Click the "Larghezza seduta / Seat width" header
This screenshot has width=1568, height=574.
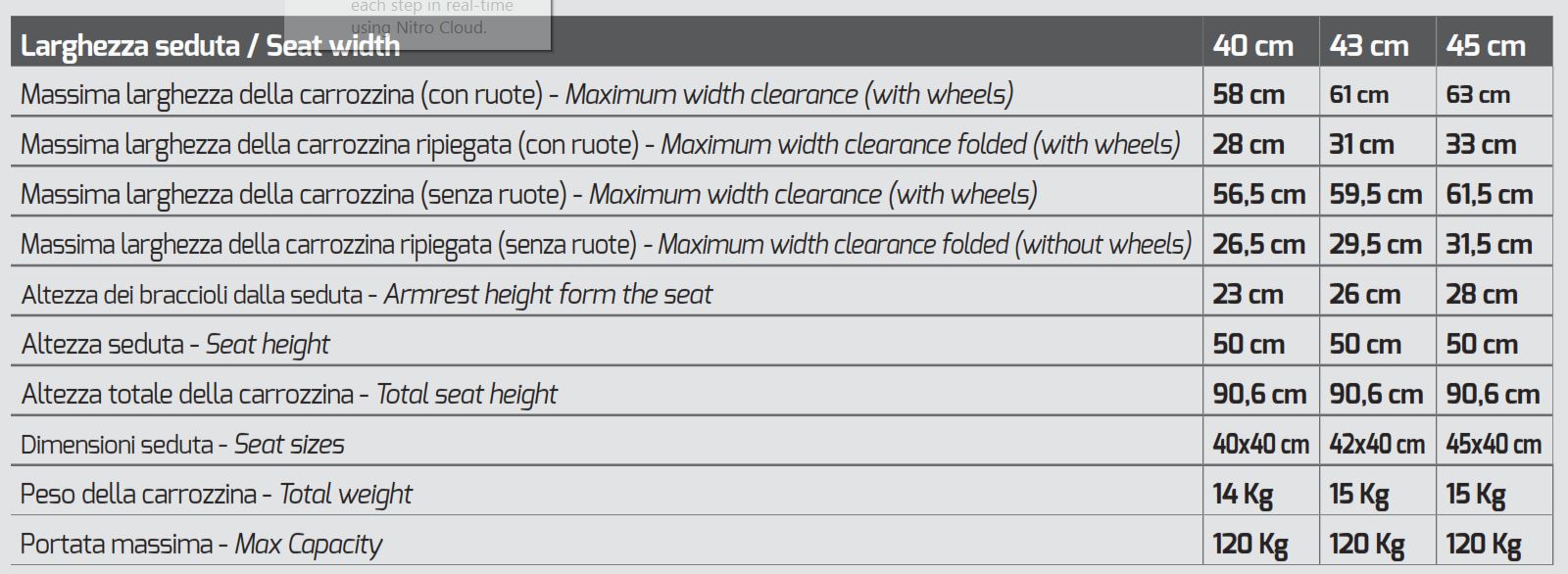coord(211,46)
